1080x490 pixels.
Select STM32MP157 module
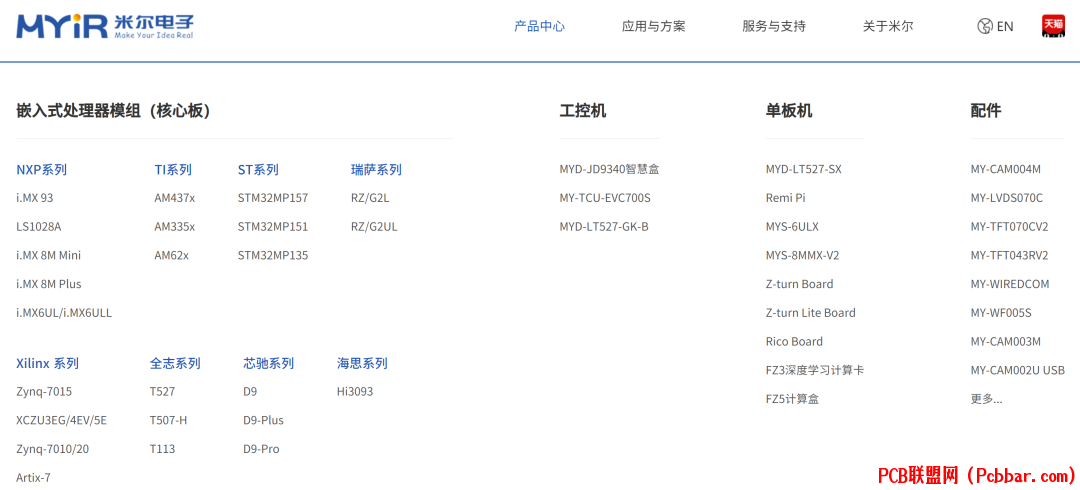(273, 198)
